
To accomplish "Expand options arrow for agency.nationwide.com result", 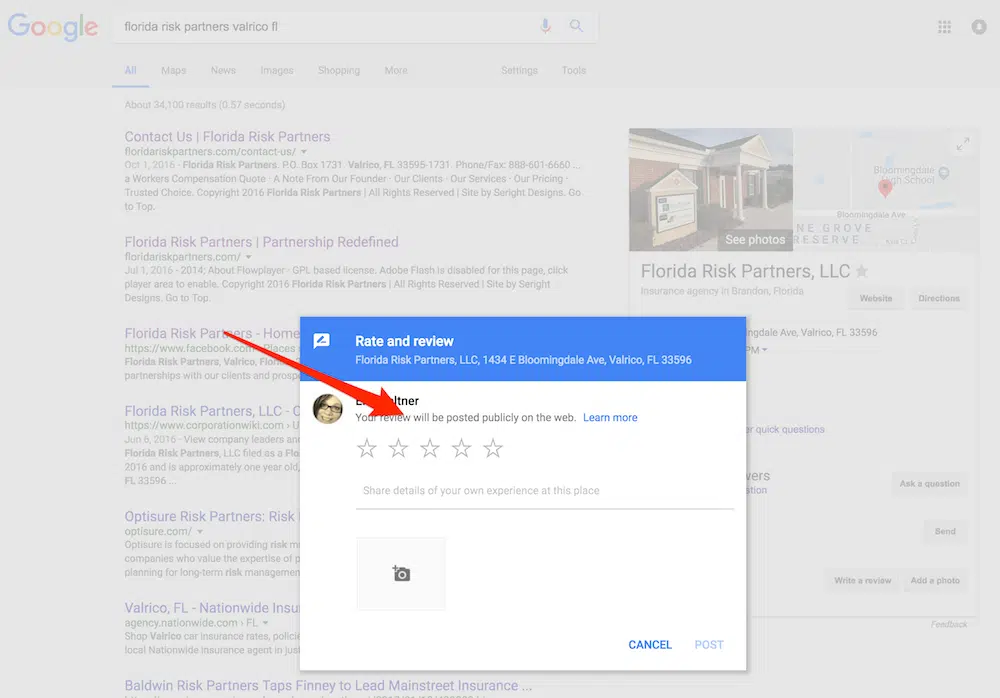I will (x=265, y=623).
